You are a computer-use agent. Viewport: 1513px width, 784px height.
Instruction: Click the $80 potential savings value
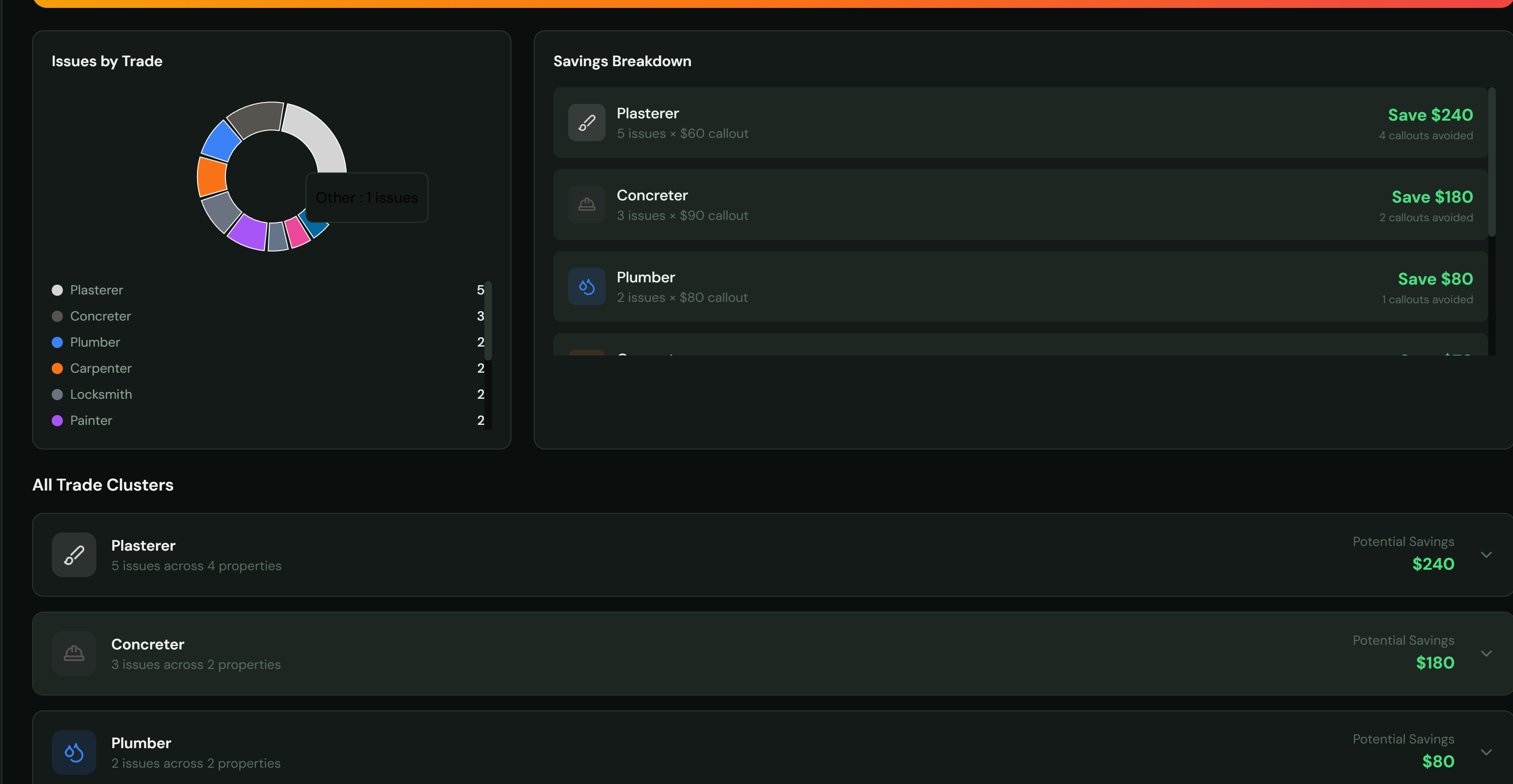(1438, 762)
